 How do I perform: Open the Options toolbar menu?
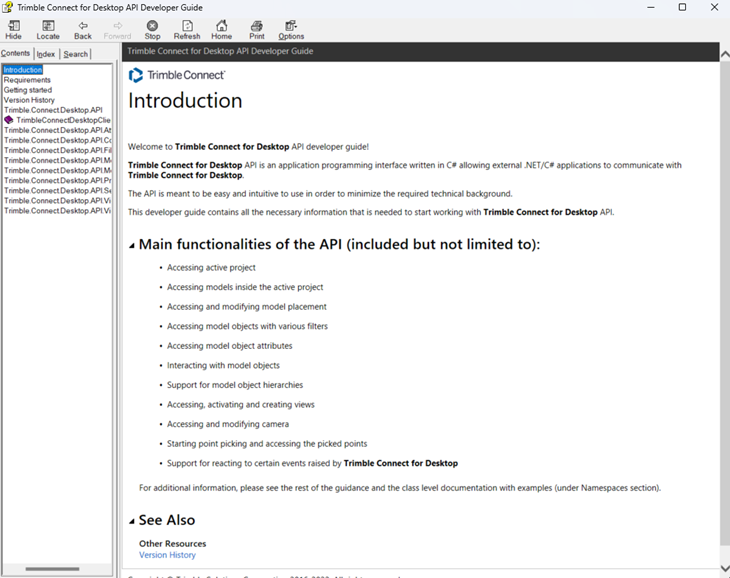(291, 29)
